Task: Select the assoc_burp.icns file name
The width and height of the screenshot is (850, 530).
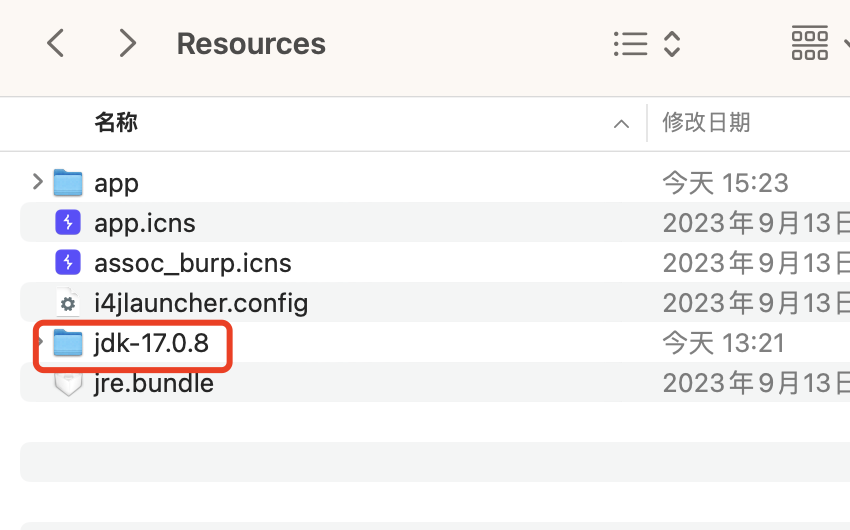Action: click(192, 263)
